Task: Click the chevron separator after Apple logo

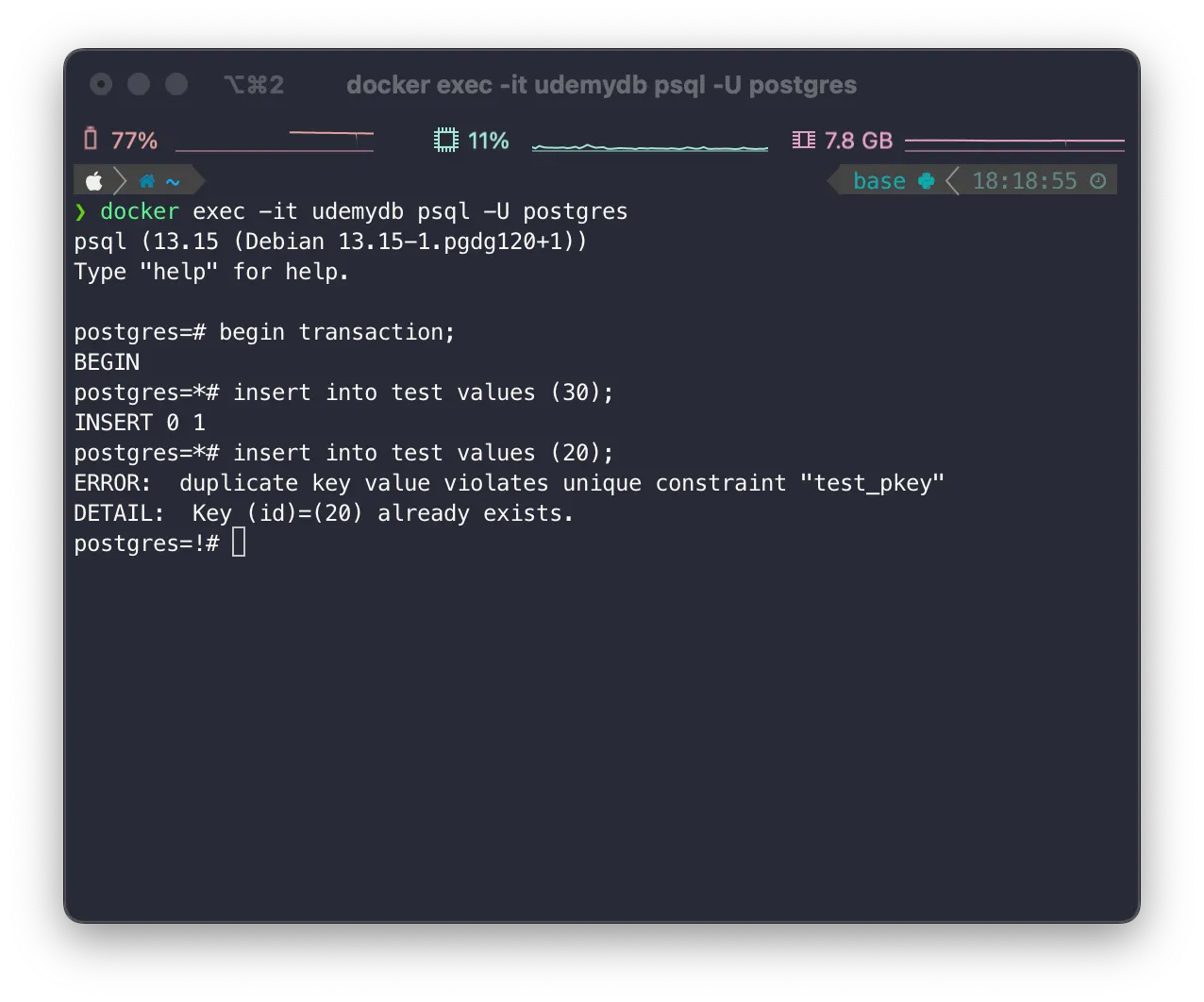Action: pos(120,180)
